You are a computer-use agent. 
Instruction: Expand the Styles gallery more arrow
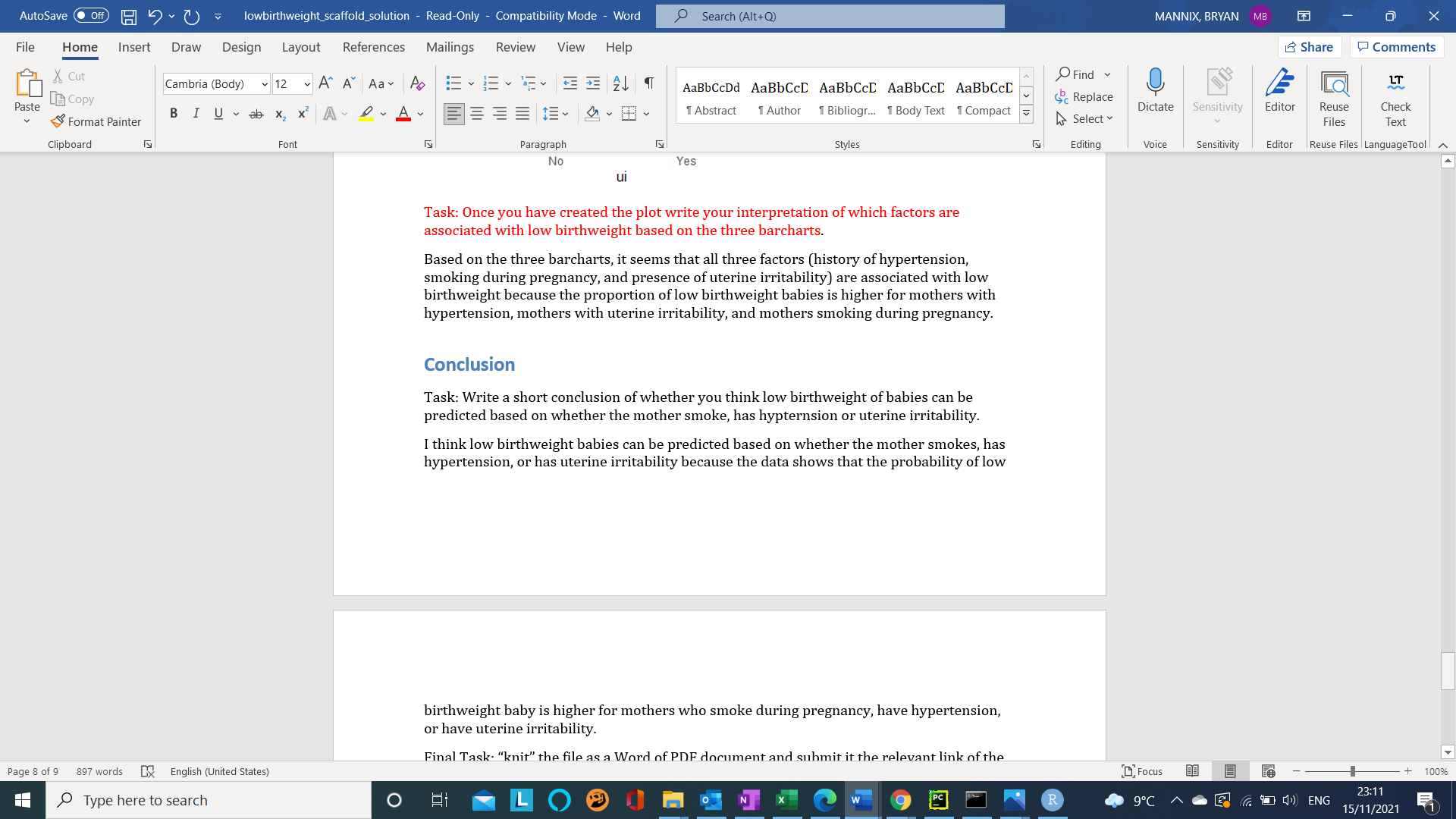(x=1026, y=114)
